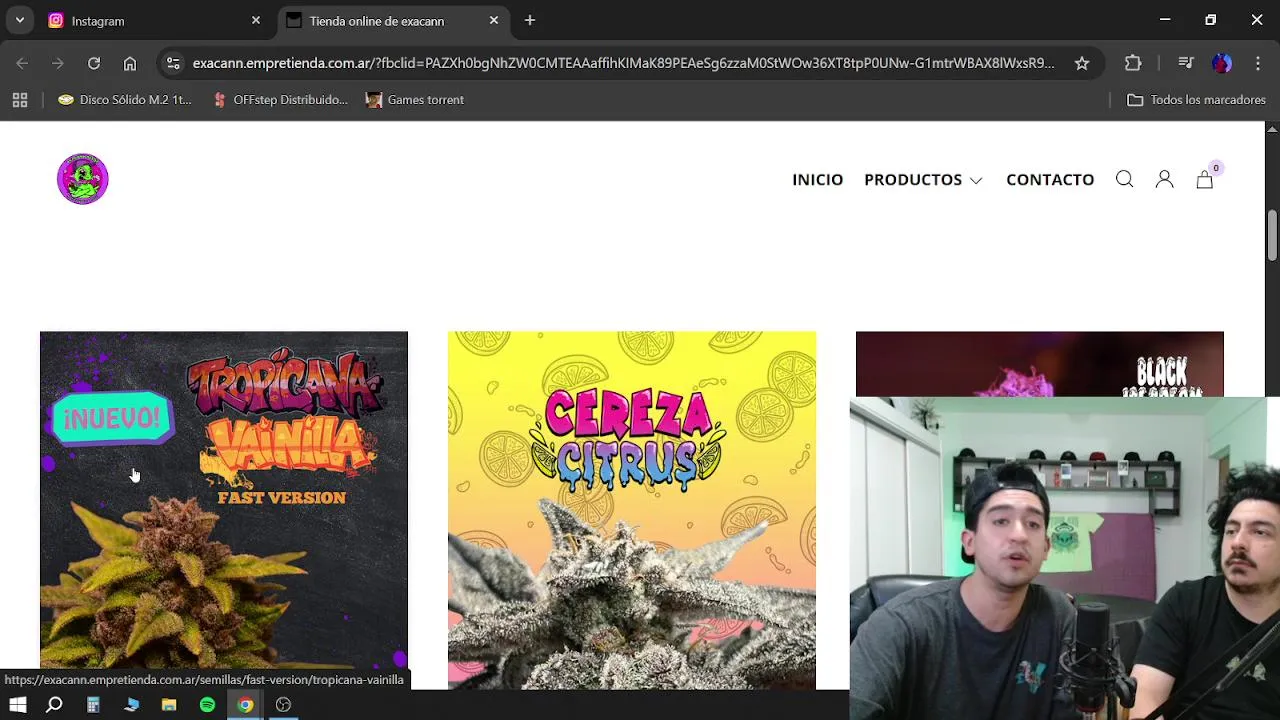Open Spotify from the taskbar
The height and width of the screenshot is (720, 1280).
[x=207, y=705]
